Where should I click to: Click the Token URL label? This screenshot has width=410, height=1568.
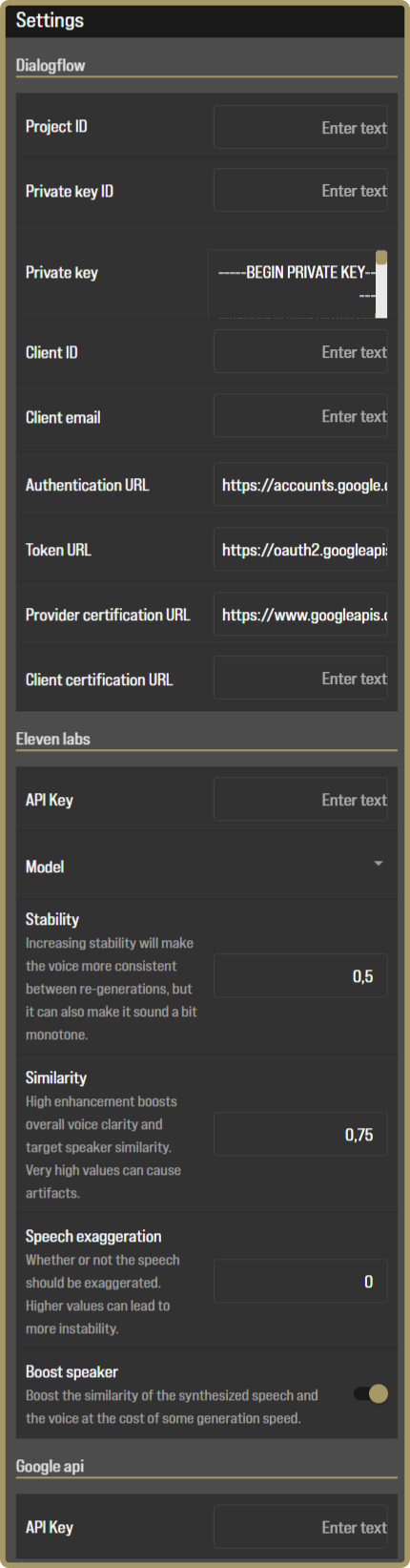click(x=58, y=550)
